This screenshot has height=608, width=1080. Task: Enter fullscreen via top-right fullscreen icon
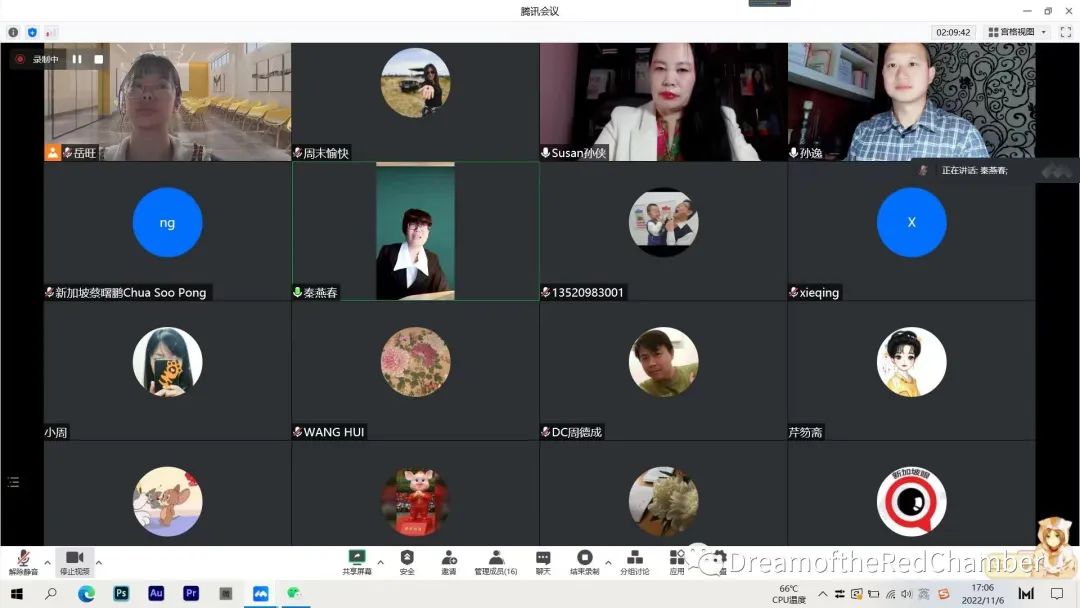1063,31
